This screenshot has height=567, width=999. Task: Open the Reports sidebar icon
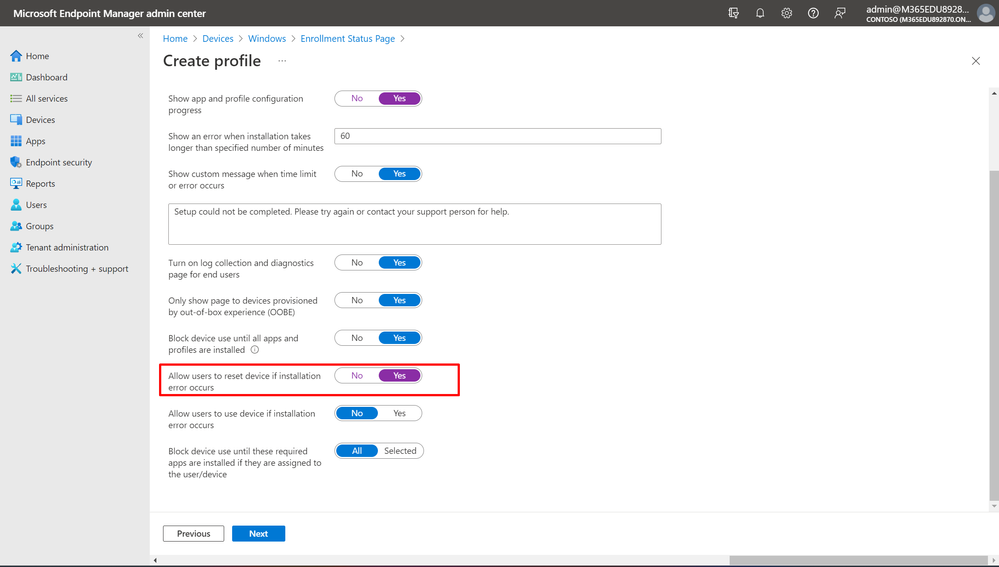pyautogui.click(x=16, y=183)
